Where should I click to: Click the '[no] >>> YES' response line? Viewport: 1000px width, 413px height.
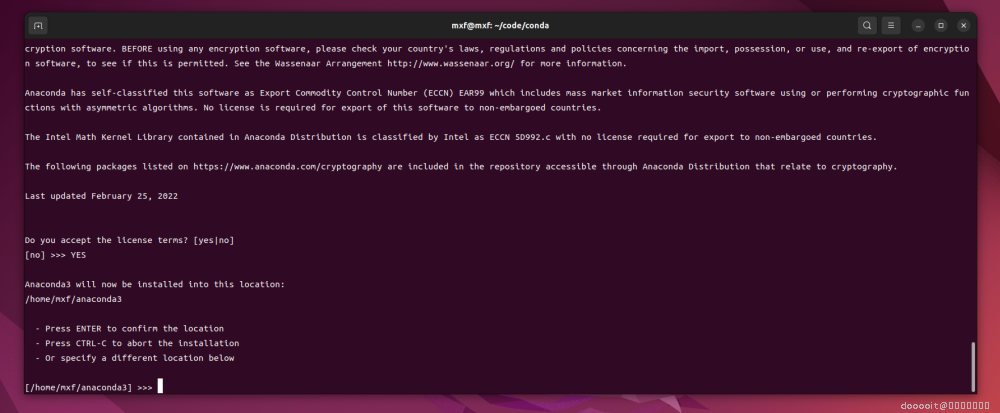click(x=55, y=255)
